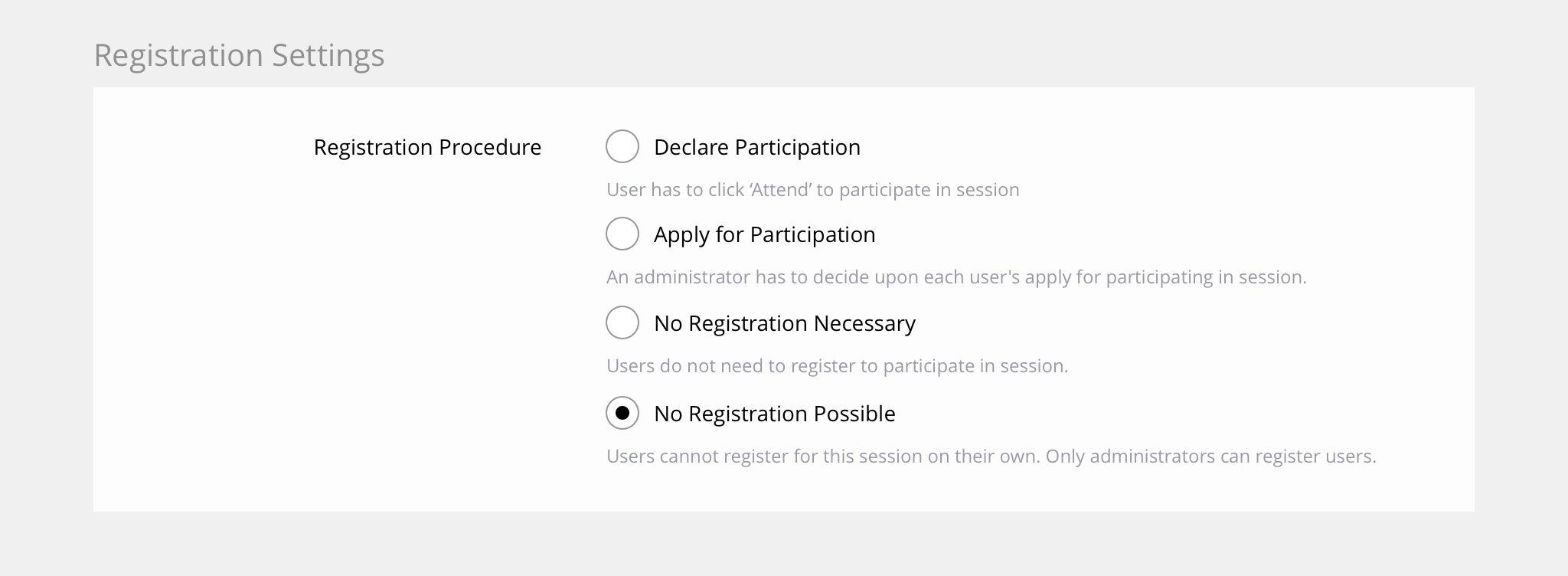Viewport: 1568px width, 576px height.
Task: Click the 'No Registration Possible' label text
Action: [x=774, y=414]
